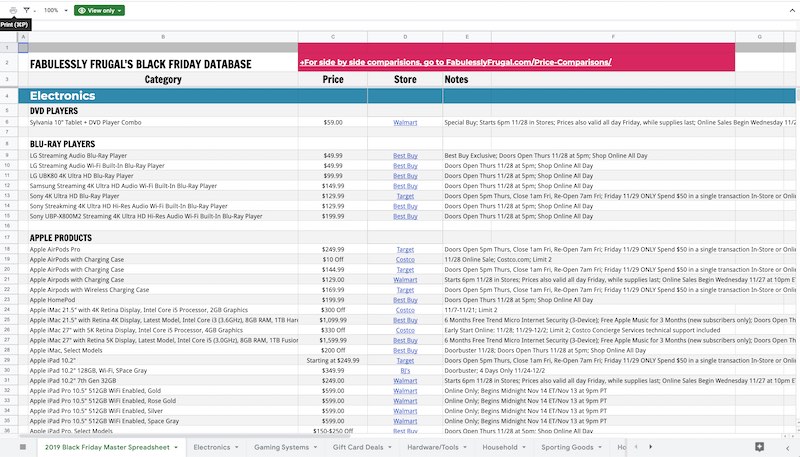The image size is (800, 457).
Task: Open Best Buy link in Apple iMac, Select Models row
Action: 405,350
